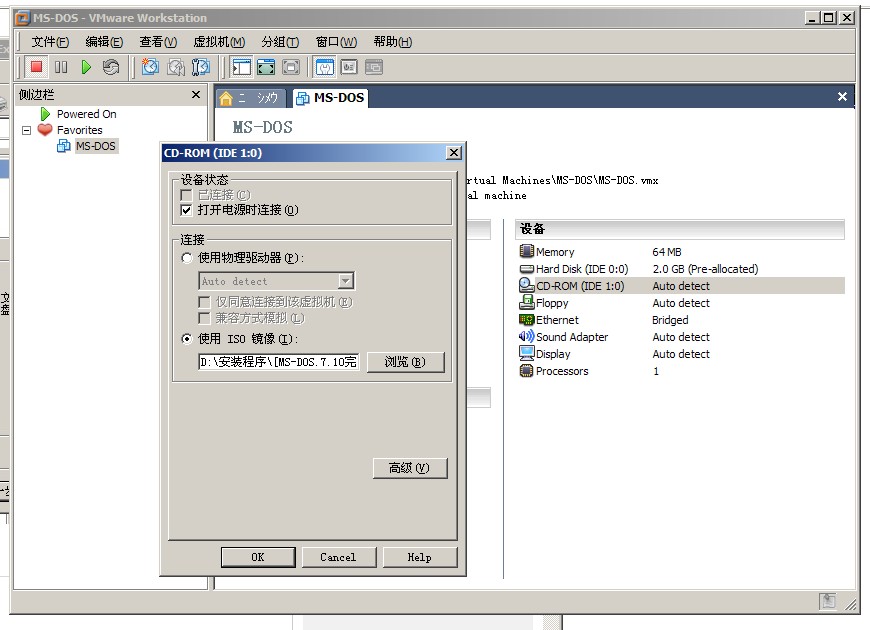Click the Display monitor icon
Screen dimensions: 870x630
click(526, 354)
